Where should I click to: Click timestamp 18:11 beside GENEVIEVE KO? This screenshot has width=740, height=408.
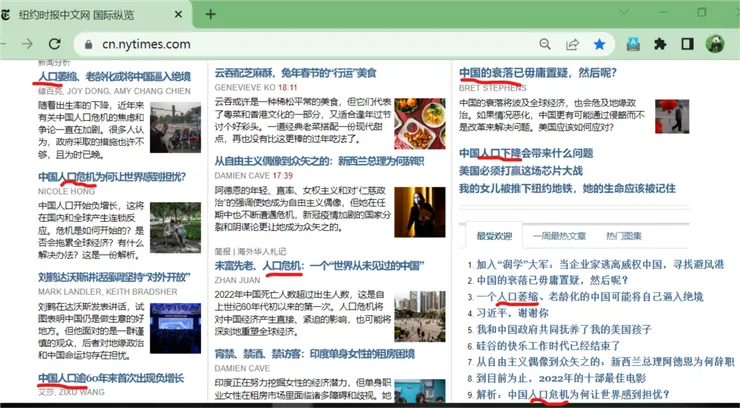point(288,88)
